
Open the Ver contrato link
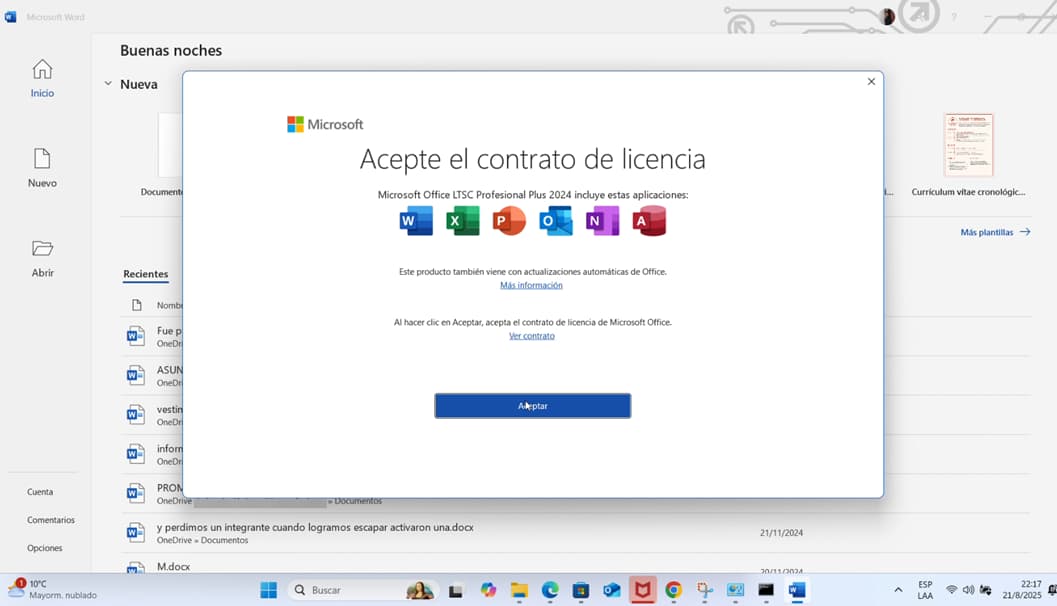[531, 336]
